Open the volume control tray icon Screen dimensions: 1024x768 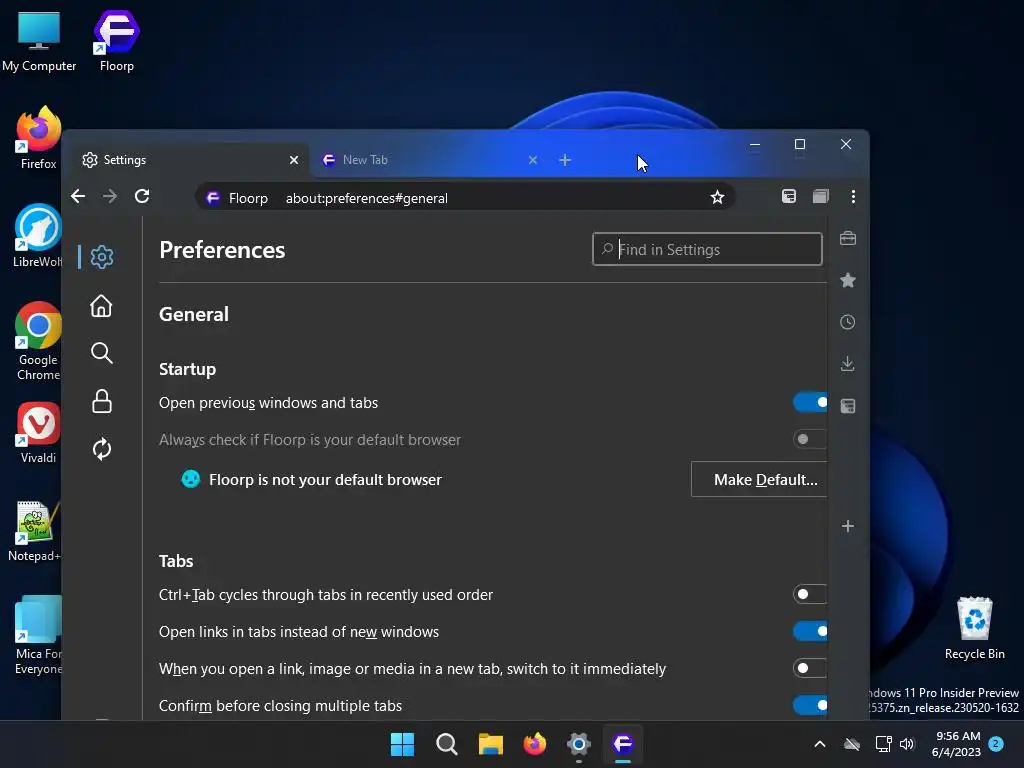pyautogui.click(x=907, y=744)
